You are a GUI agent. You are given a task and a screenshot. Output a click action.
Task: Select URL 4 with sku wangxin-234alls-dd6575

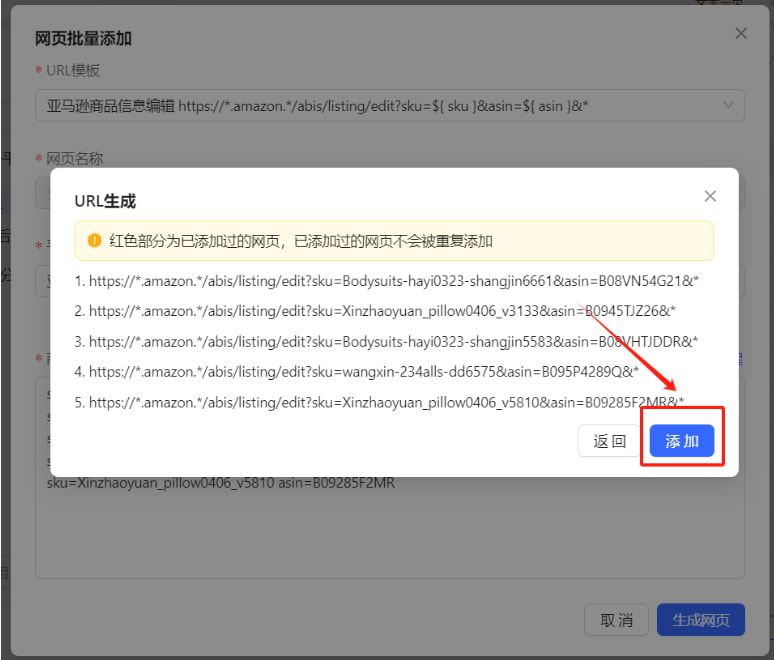tap(356, 372)
